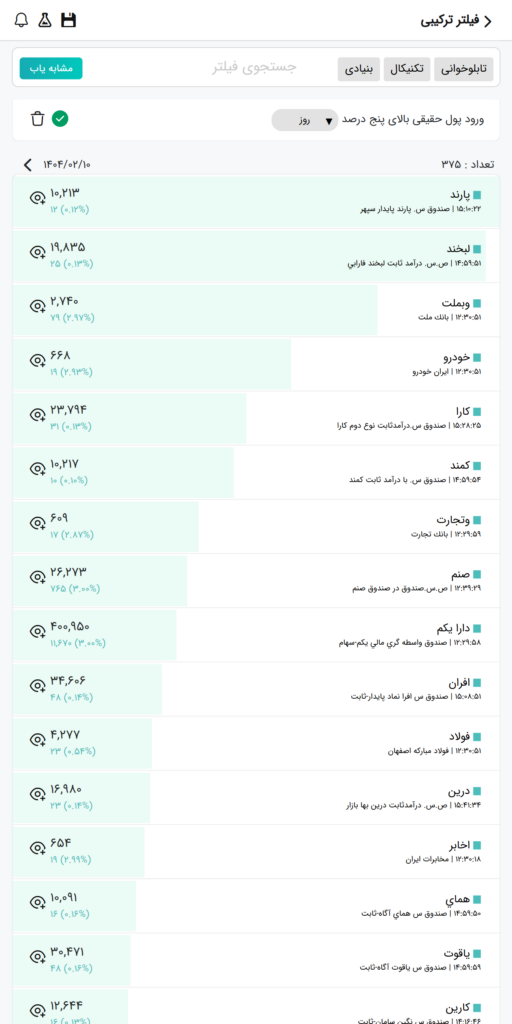Open the روز period dropdown
The width and height of the screenshot is (512, 1024).
click(x=305, y=120)
